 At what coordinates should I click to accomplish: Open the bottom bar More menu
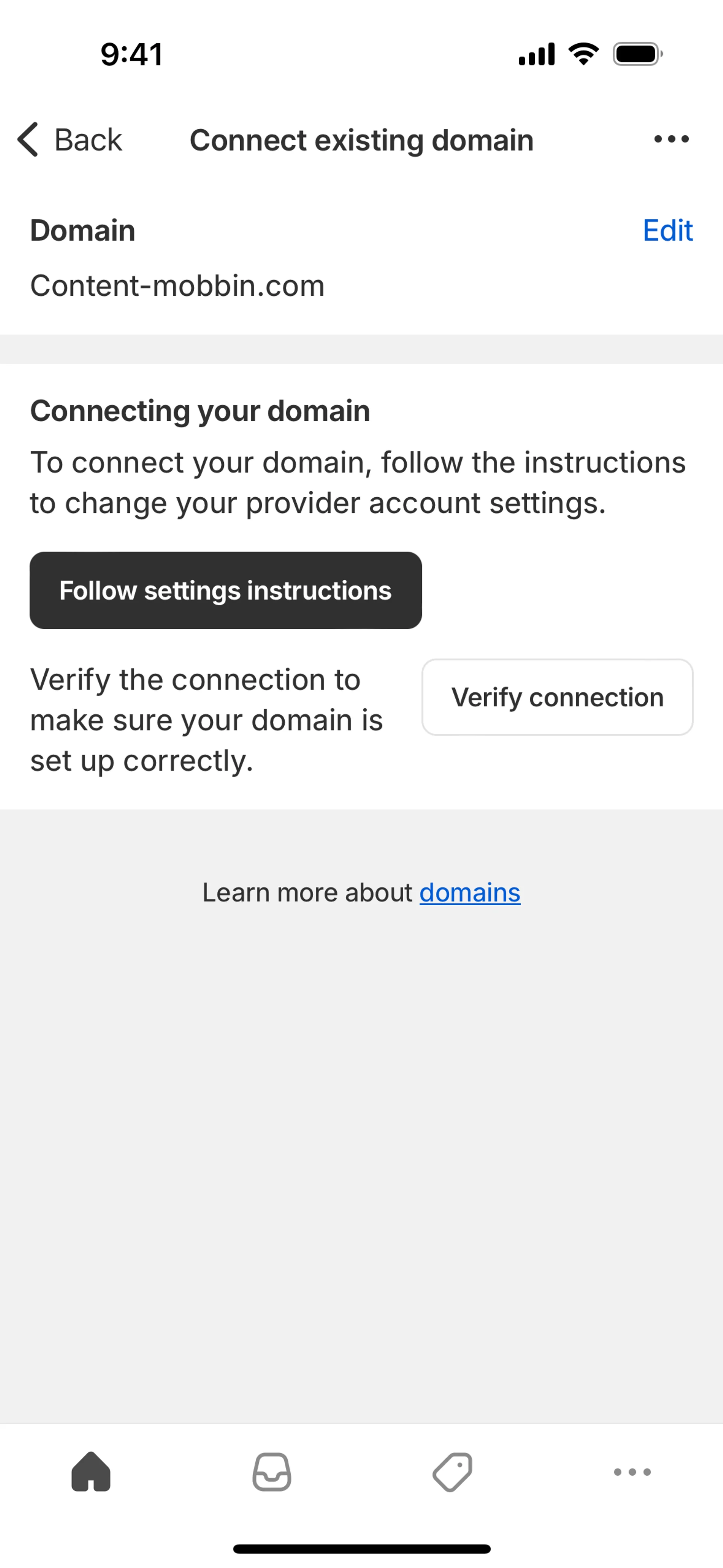[x=632, y=1472]
